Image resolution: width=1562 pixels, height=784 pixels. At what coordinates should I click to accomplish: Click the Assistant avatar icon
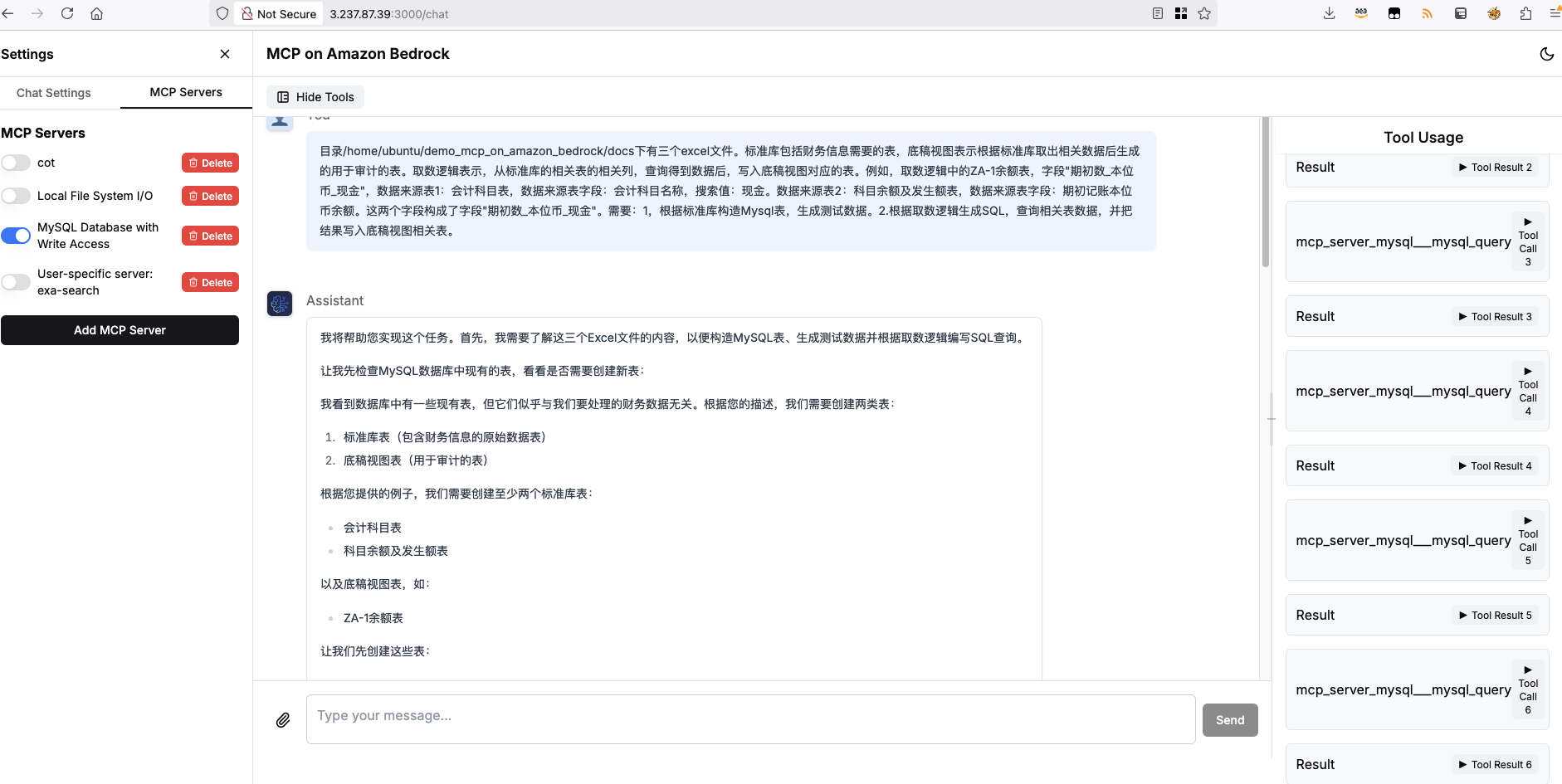pyautogui.click(x=280, y=304)
